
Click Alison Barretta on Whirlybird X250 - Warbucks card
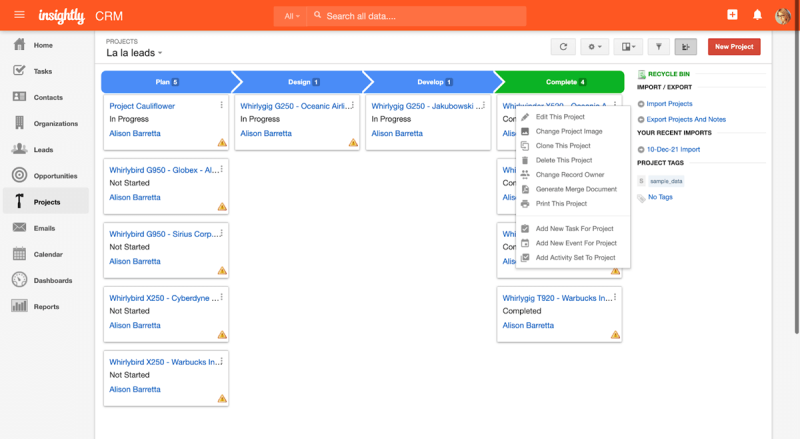pos(135,389)
